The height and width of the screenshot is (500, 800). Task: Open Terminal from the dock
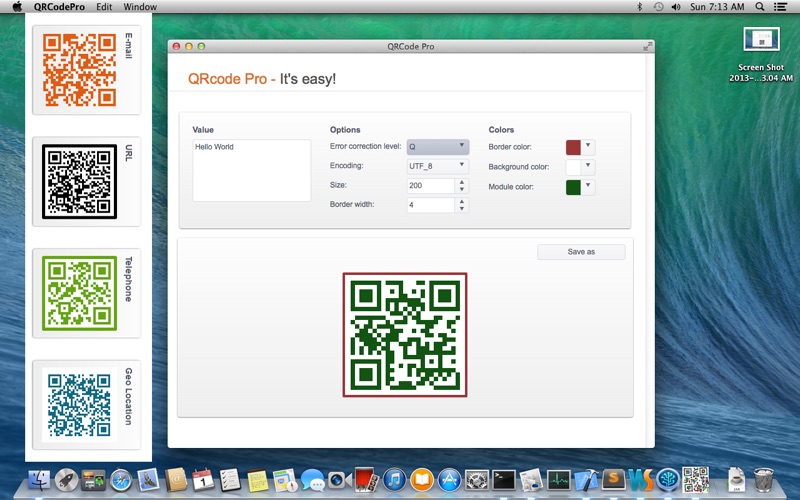coord(504,480)
